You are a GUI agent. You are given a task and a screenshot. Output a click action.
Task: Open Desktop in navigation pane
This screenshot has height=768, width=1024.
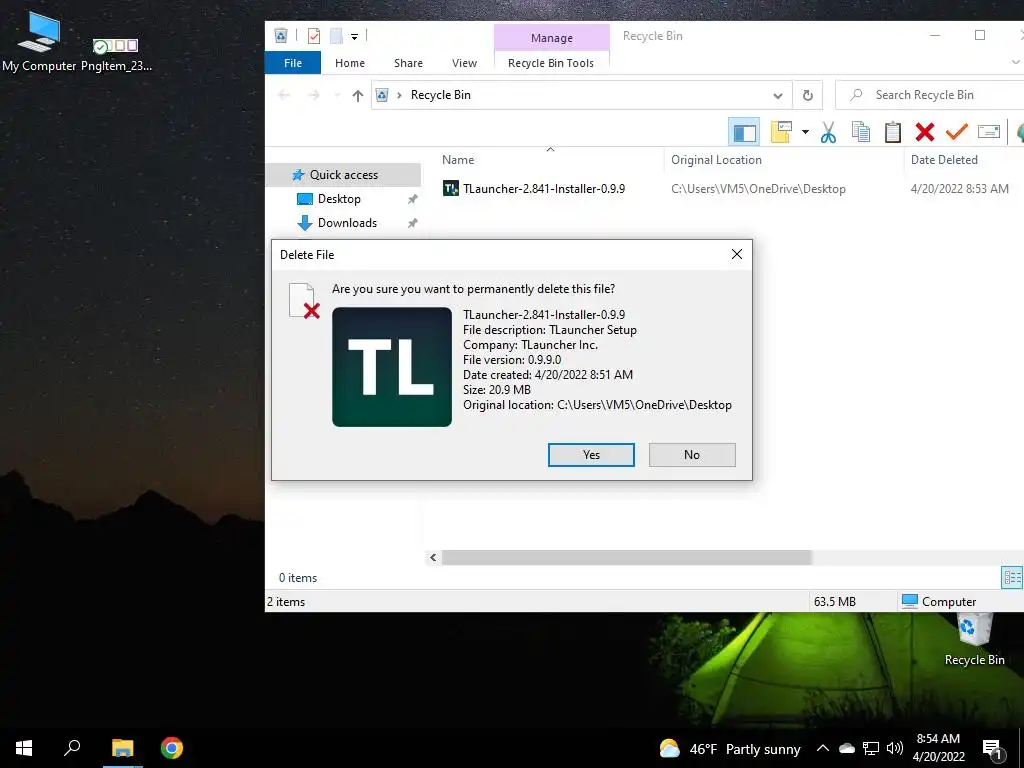tap(339, 199)
